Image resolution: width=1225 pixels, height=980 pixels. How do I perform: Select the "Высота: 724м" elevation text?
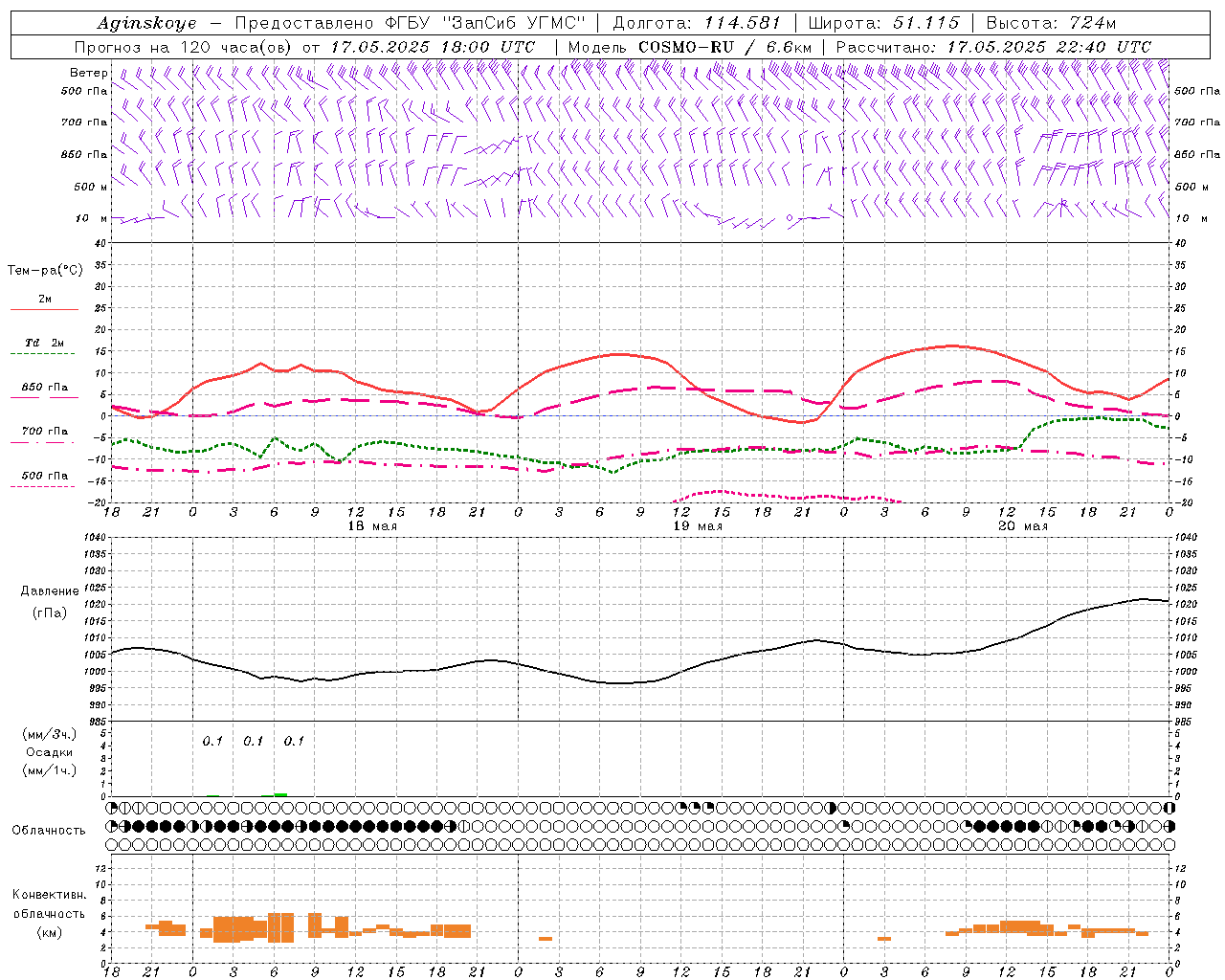tap(1051, 23)
